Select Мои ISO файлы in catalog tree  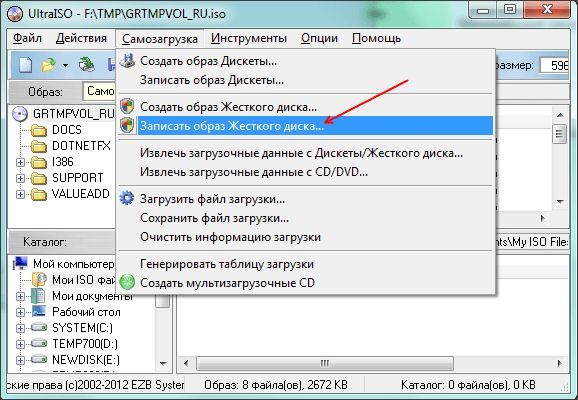(x=84, y=280)
